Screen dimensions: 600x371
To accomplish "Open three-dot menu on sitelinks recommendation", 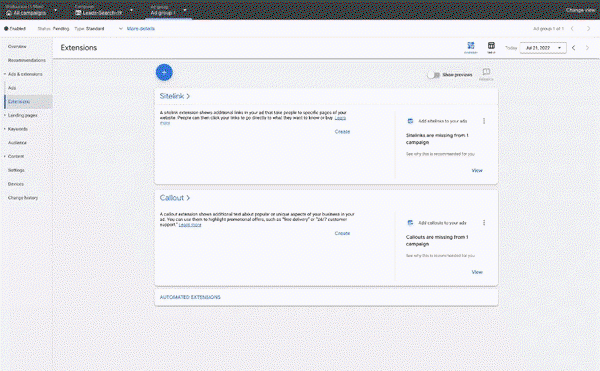I will coord(484,121).
